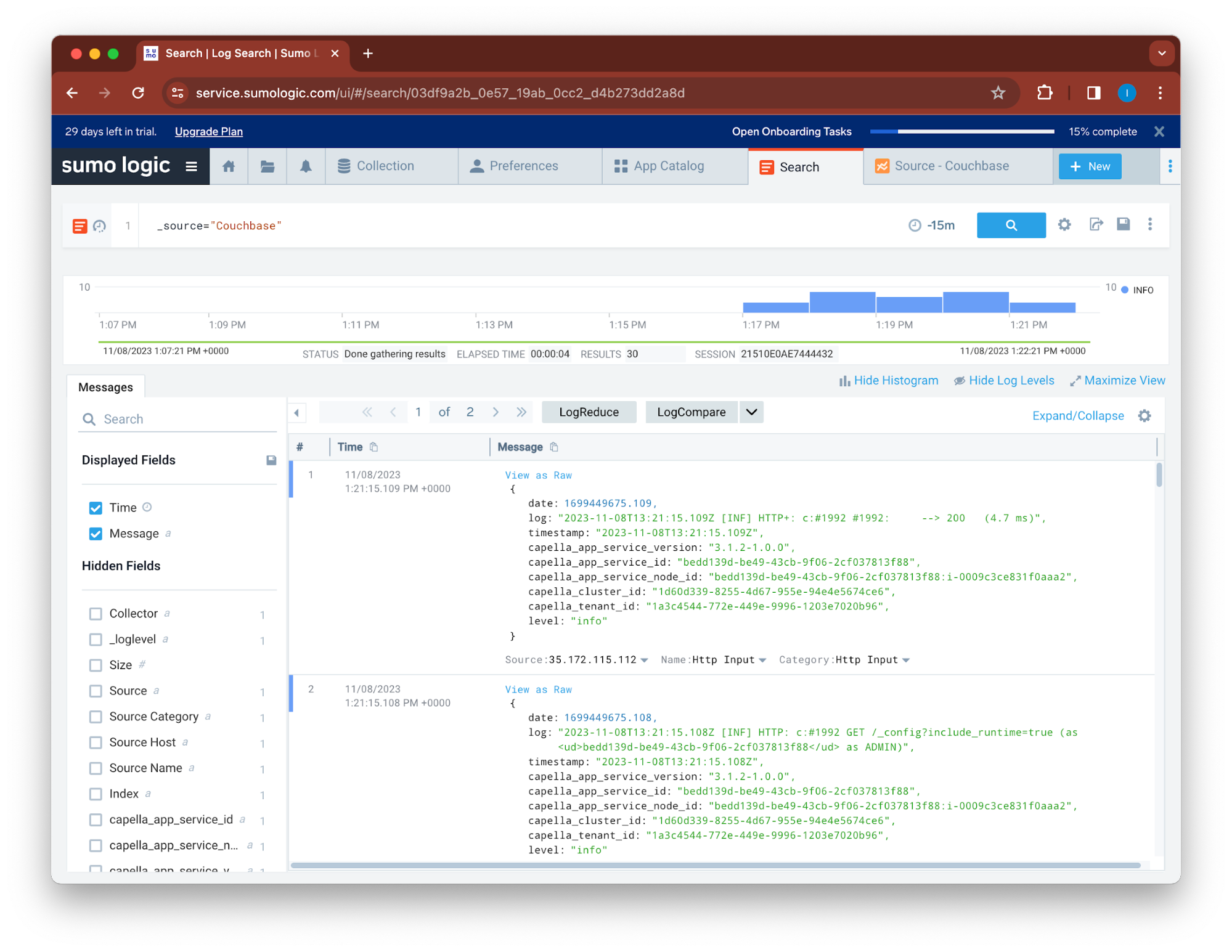Image resolution: width=1232 pixels, height=952 pixels.
Task: Save displayed fields with disk icon
Action: (271, 460)
